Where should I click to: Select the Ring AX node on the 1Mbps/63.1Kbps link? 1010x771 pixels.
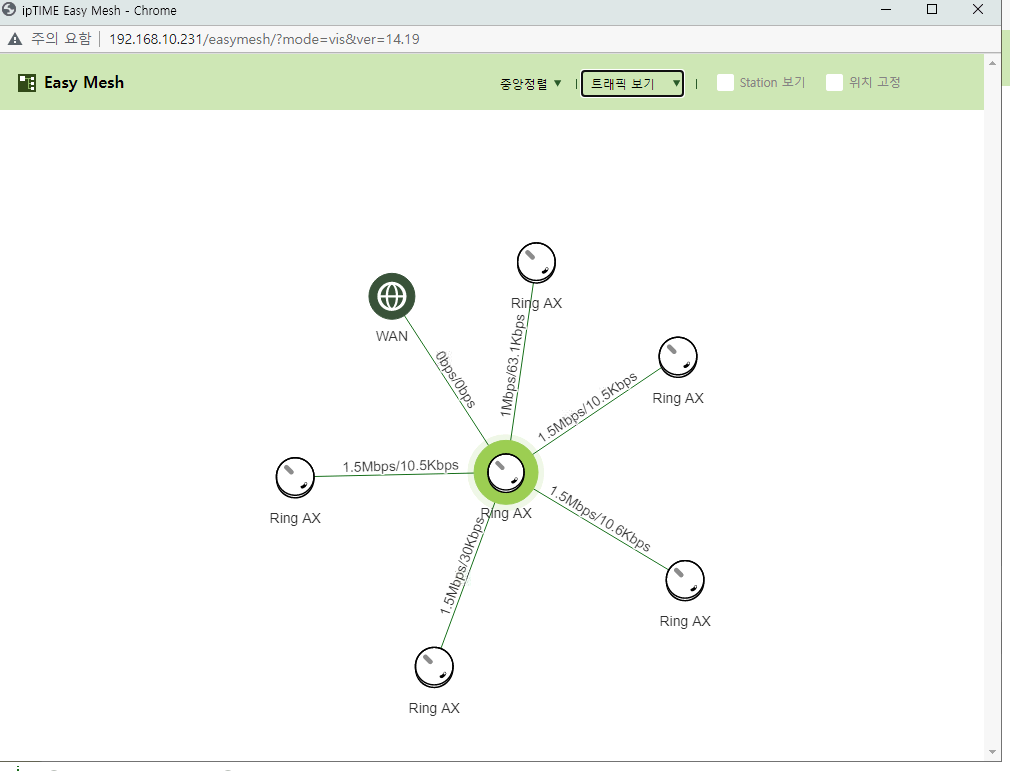pos(536,263)
